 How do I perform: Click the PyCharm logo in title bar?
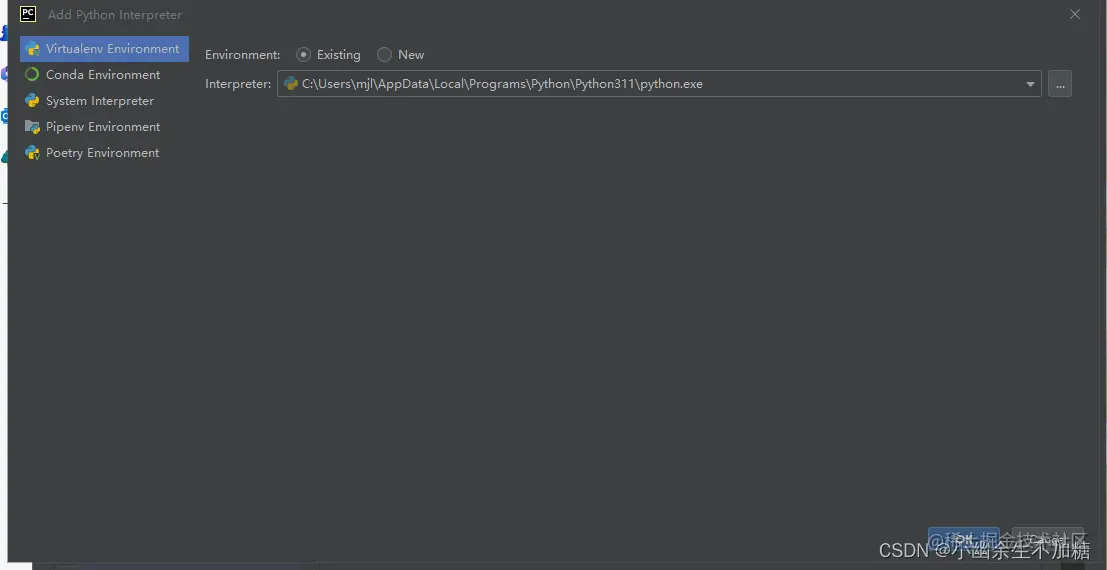(x=28, y=14)
